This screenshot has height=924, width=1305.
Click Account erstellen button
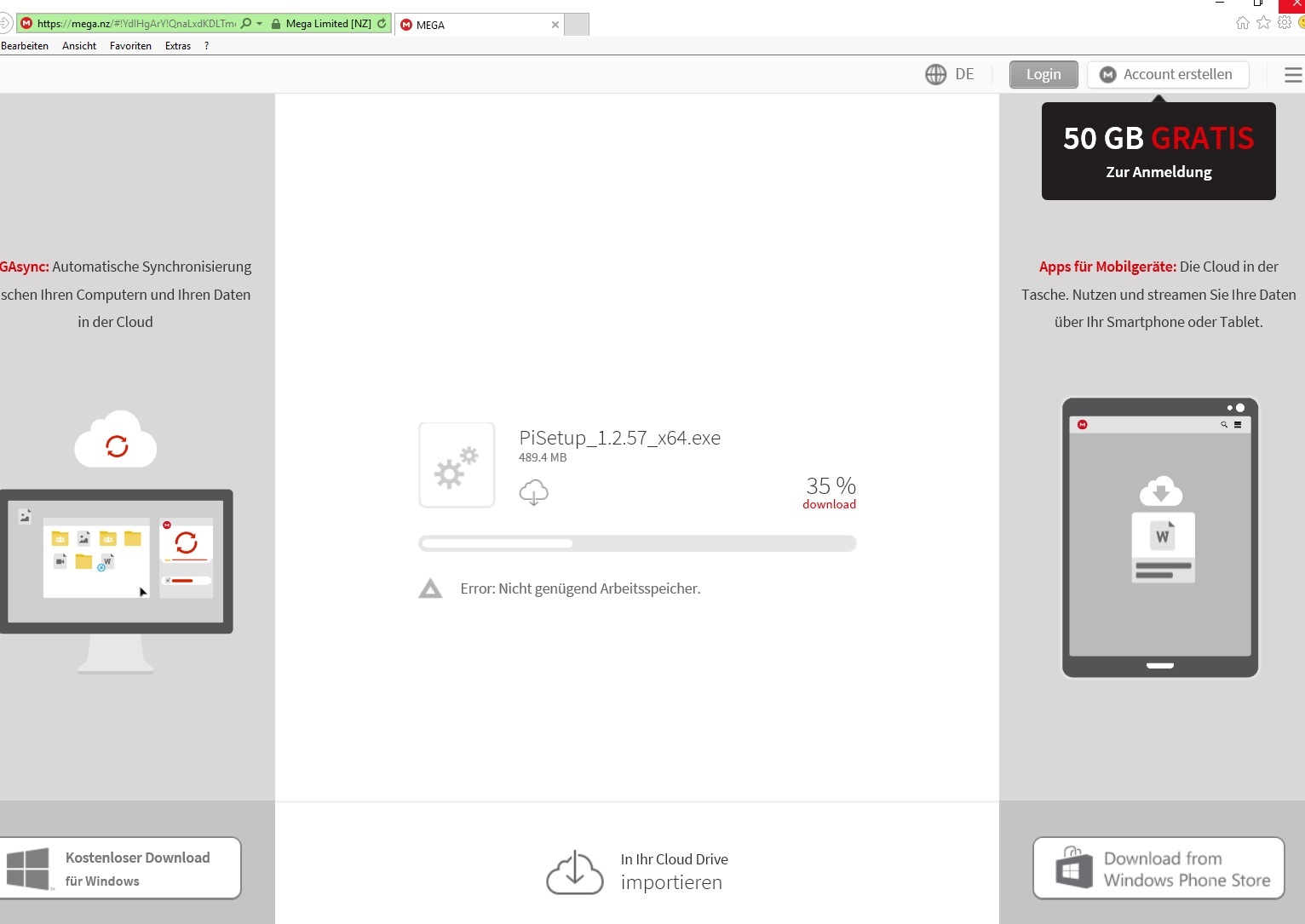click(x=1168, y=75)
